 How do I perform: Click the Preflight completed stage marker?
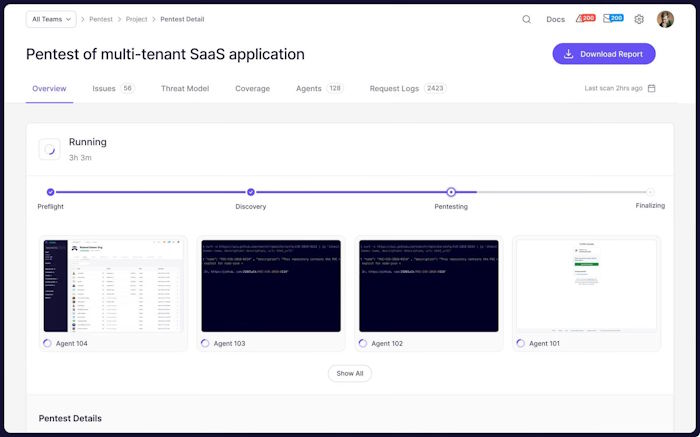click(50, 192)
